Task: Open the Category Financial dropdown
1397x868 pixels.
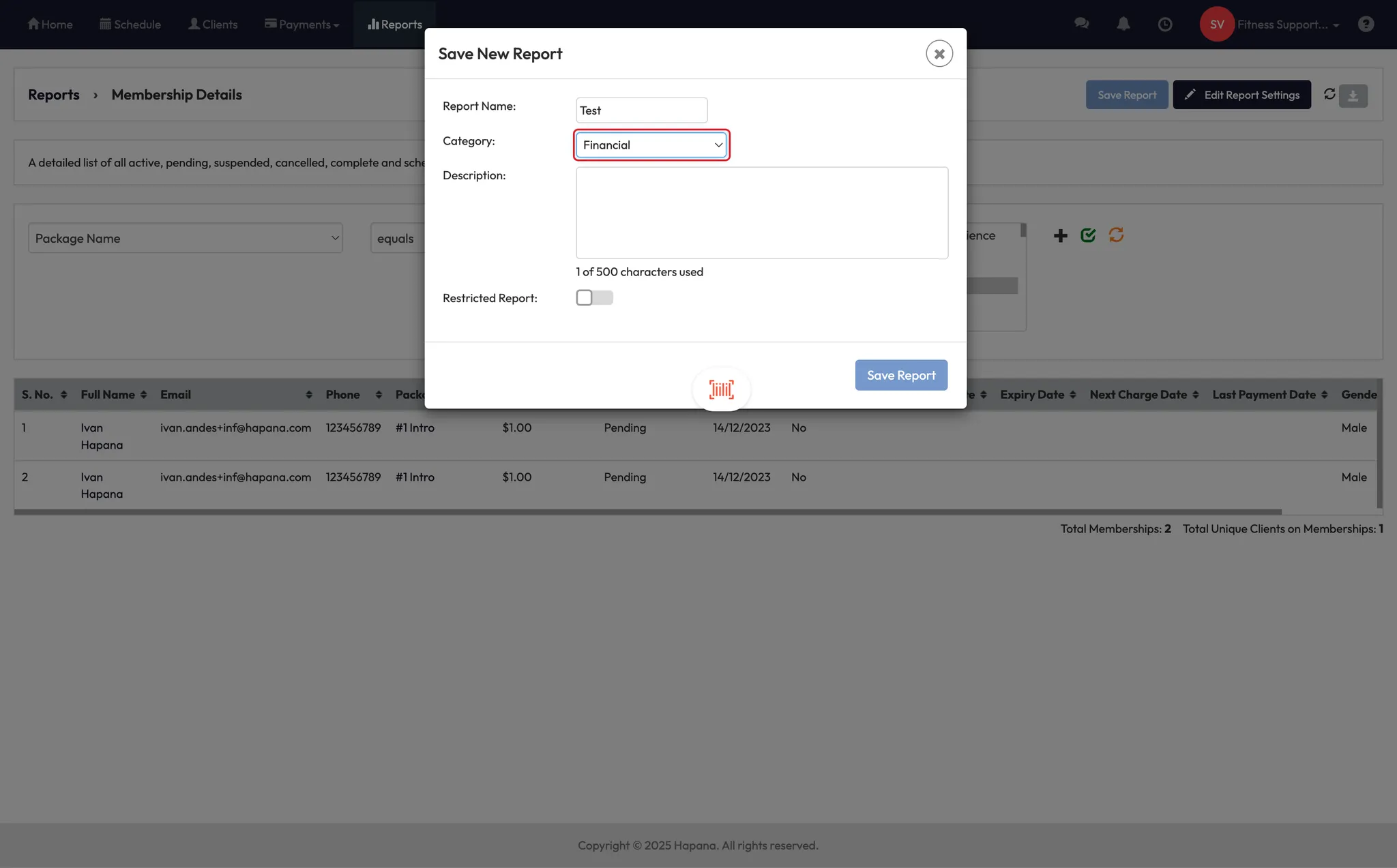Action: coord(651,145)
